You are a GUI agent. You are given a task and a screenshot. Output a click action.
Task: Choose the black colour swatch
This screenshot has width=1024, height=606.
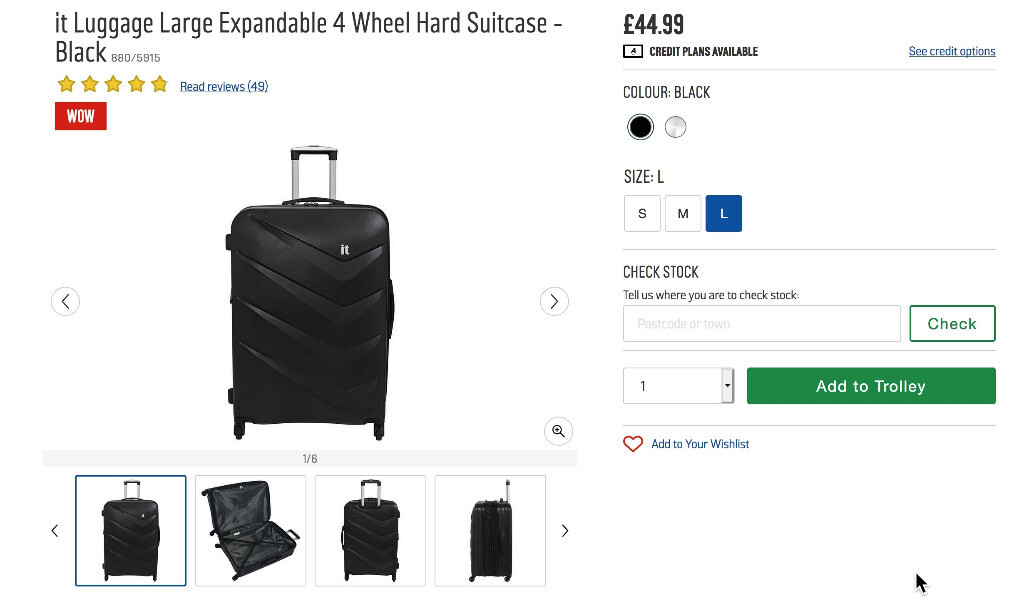(641, 127)
